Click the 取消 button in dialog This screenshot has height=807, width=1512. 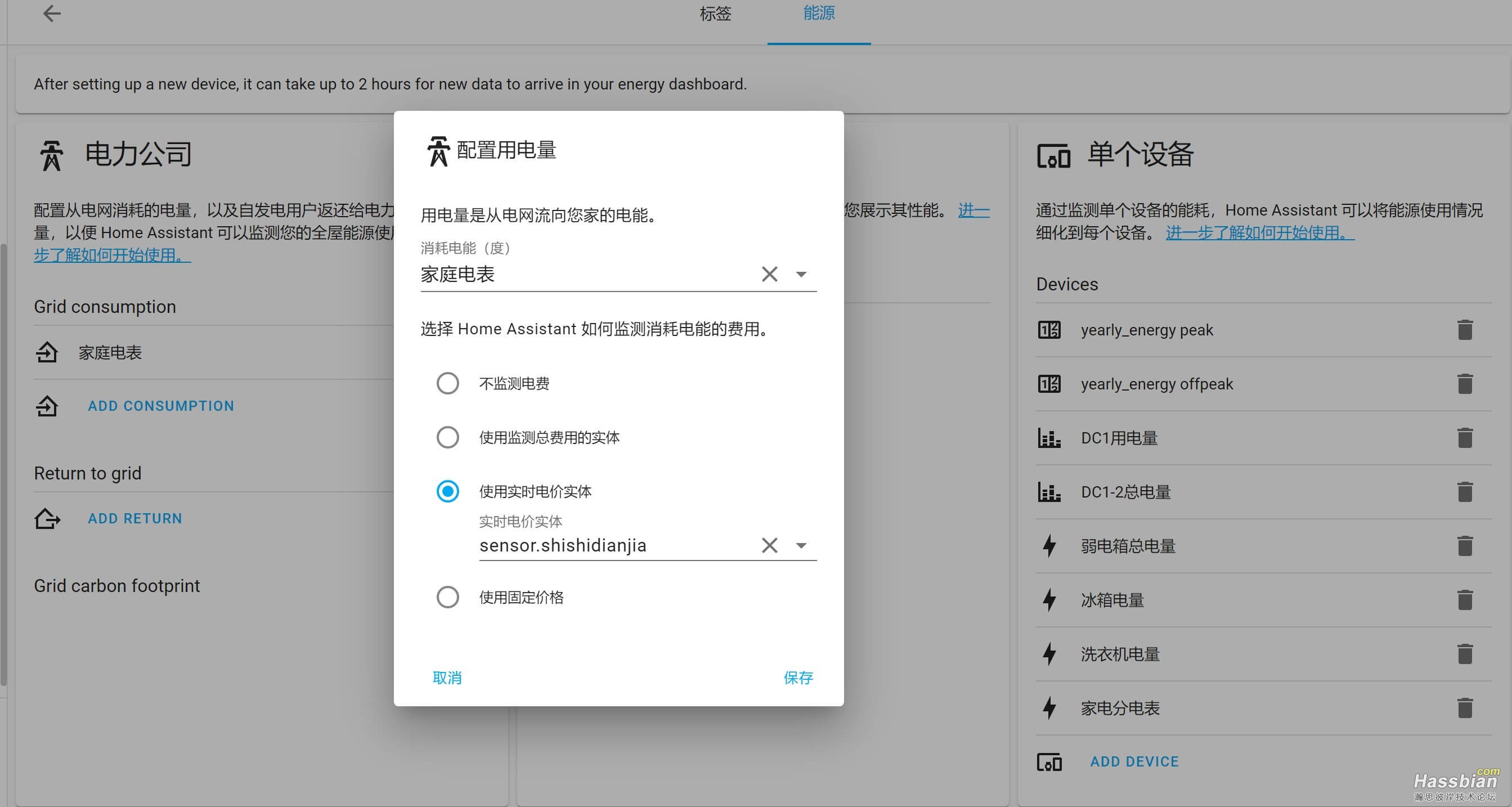447,678
